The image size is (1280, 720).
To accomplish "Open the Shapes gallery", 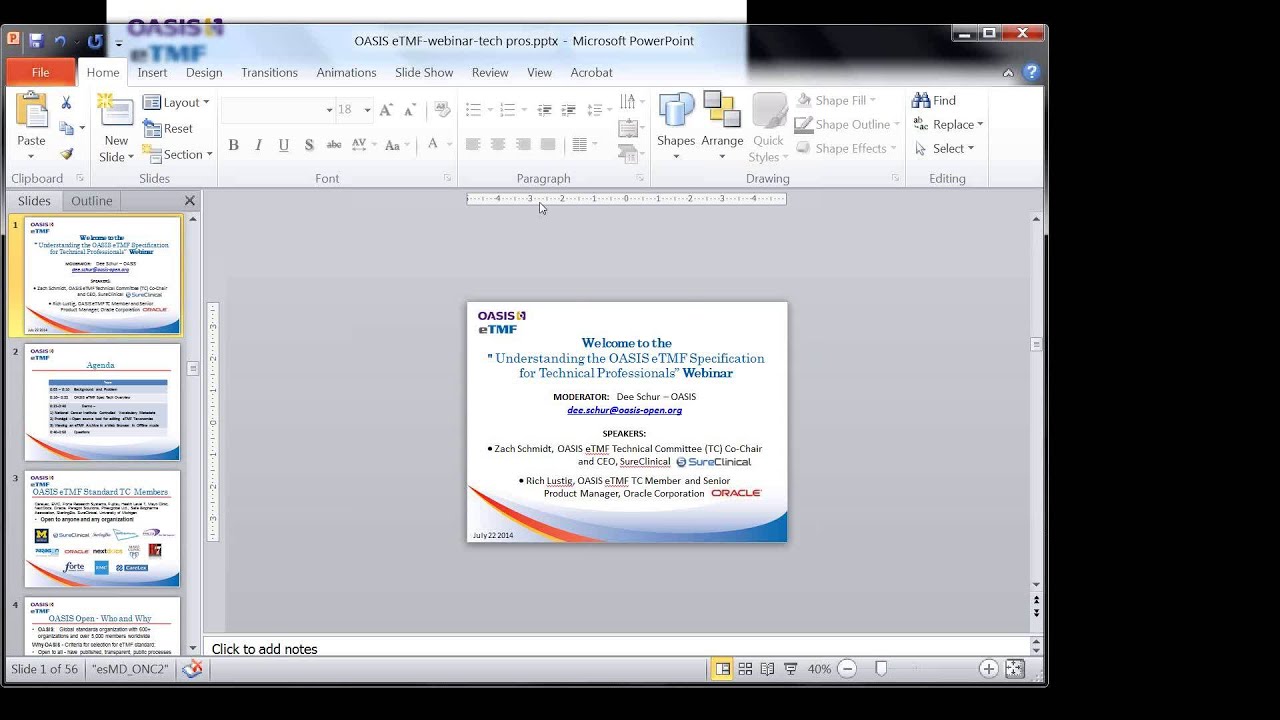I will click(676, 127).
